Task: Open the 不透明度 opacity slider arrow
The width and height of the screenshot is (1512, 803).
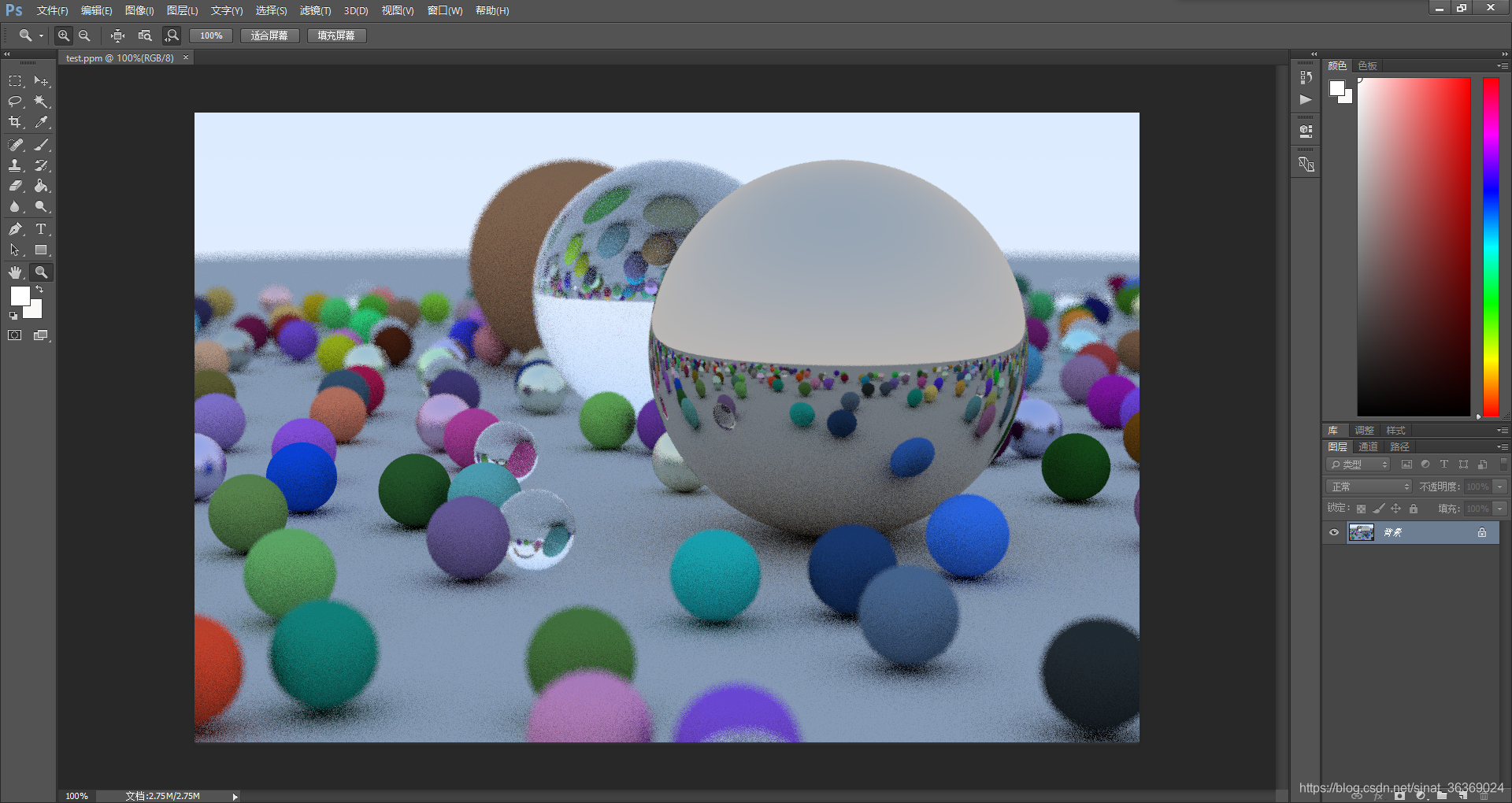Action: [x=1500, y=487]
